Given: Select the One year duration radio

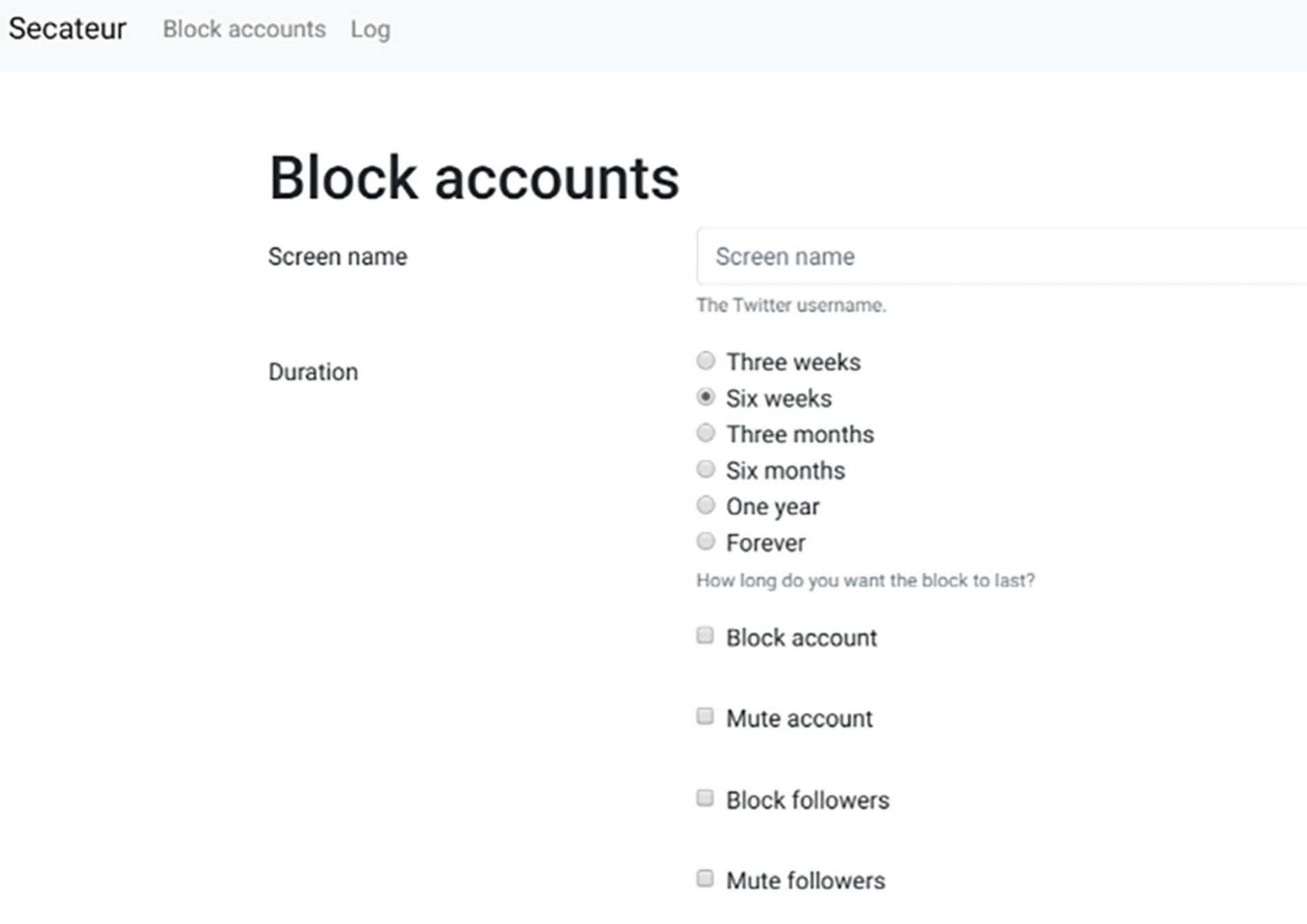Looking at the screenshot, I should (x=706, y=505).
